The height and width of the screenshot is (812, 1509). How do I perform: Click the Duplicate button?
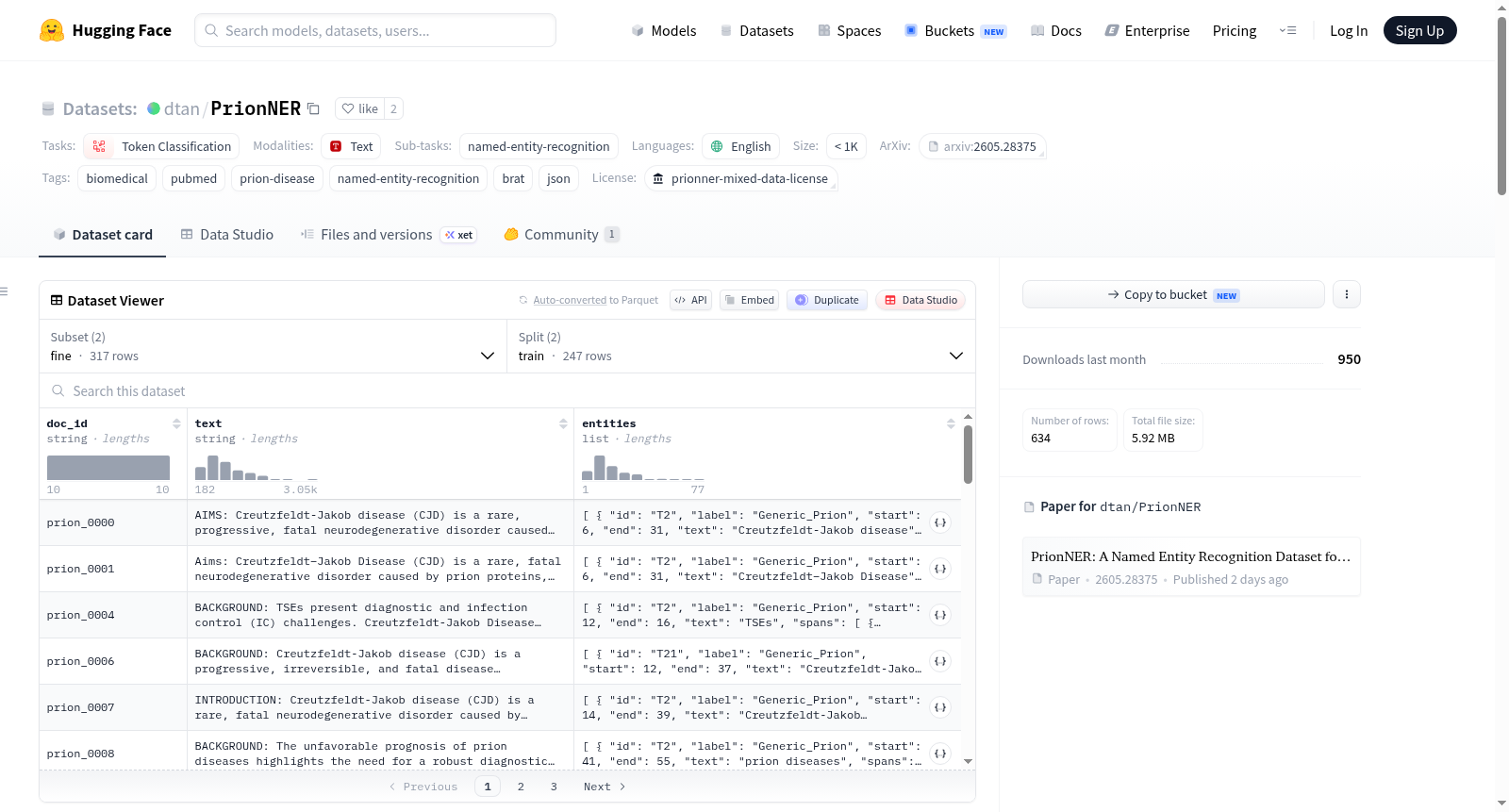click(x=827, y=300)
